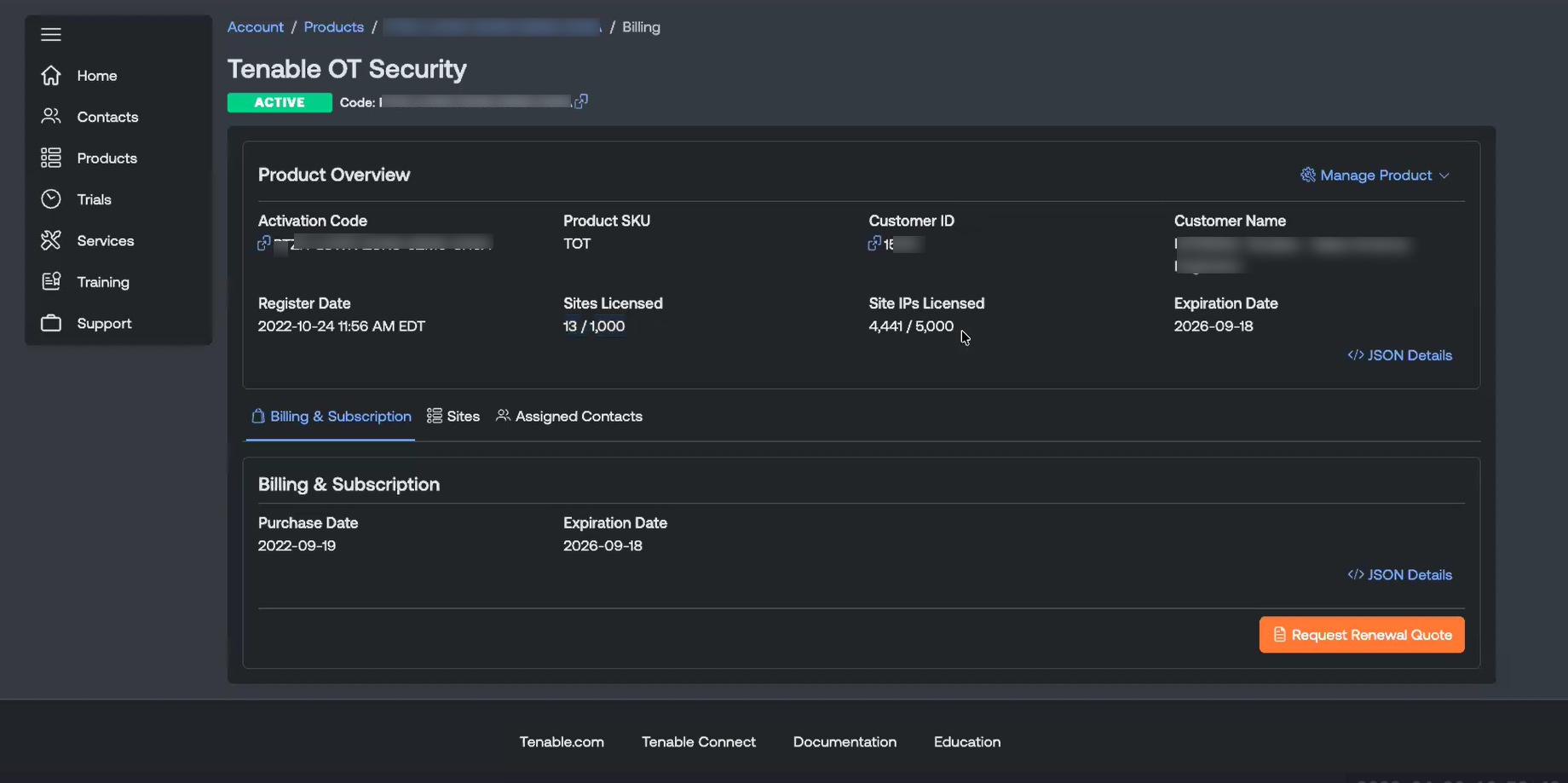This screenshot has height=783, width=1568.
Task: Open the Training sidebar menu item
Action: (x=118, y=282)
